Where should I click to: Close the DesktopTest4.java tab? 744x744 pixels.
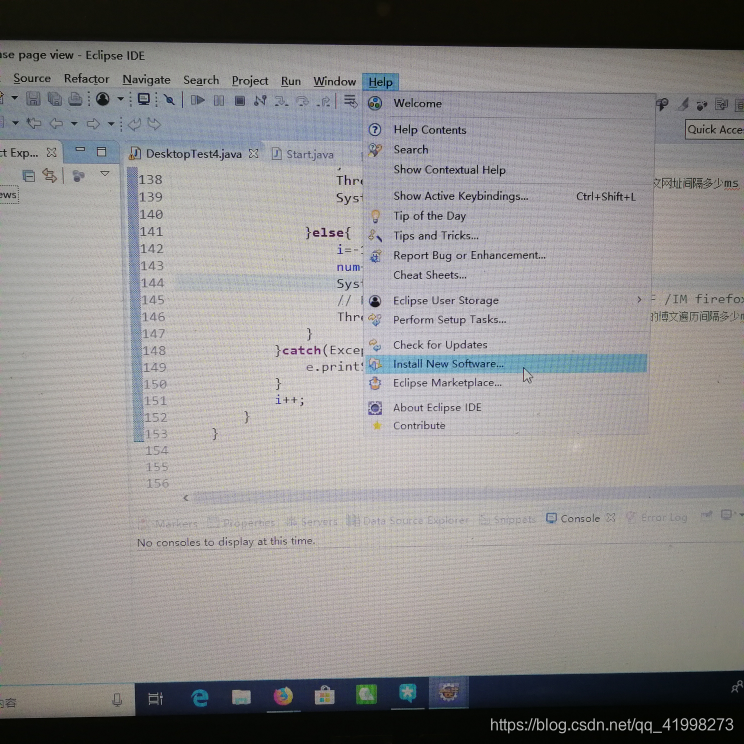254,154
